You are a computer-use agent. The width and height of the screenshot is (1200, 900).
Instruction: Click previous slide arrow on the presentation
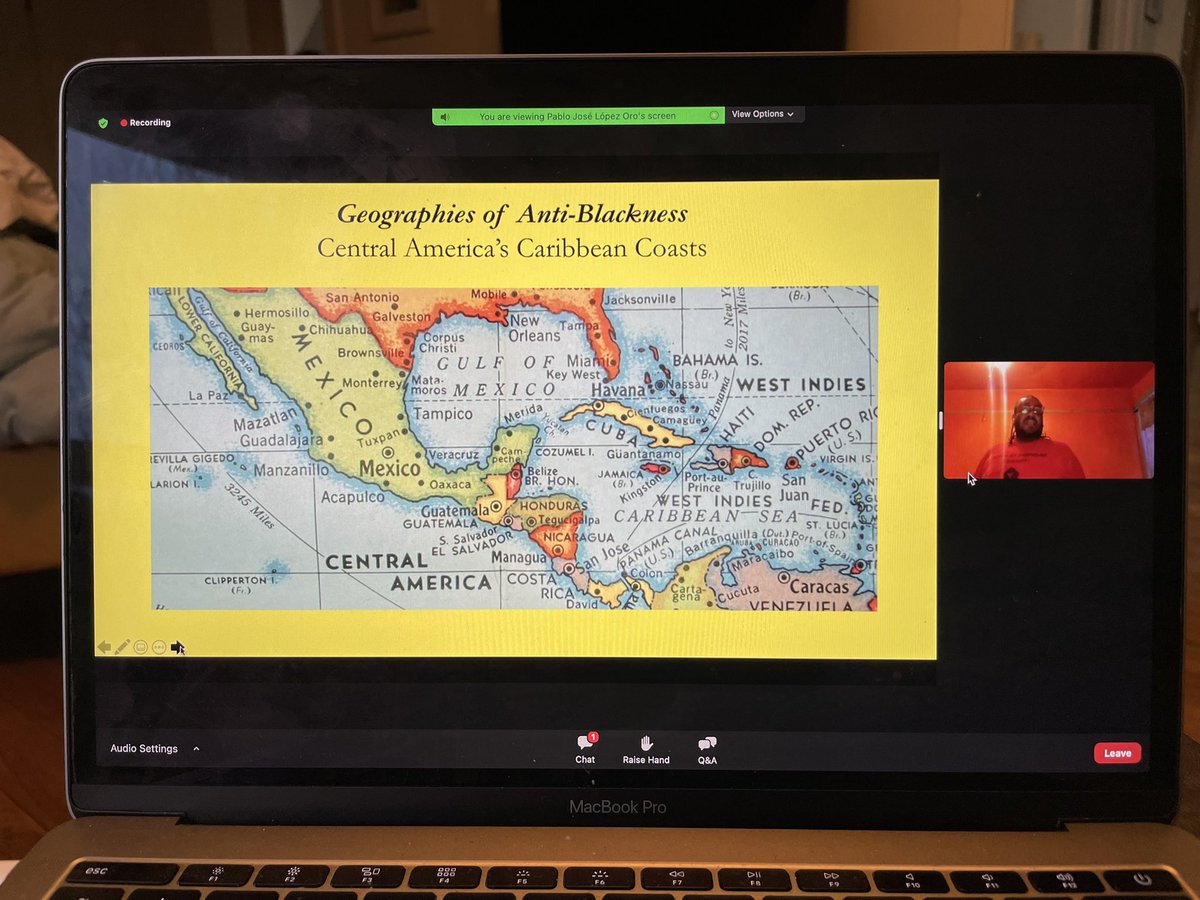[104, 648]
